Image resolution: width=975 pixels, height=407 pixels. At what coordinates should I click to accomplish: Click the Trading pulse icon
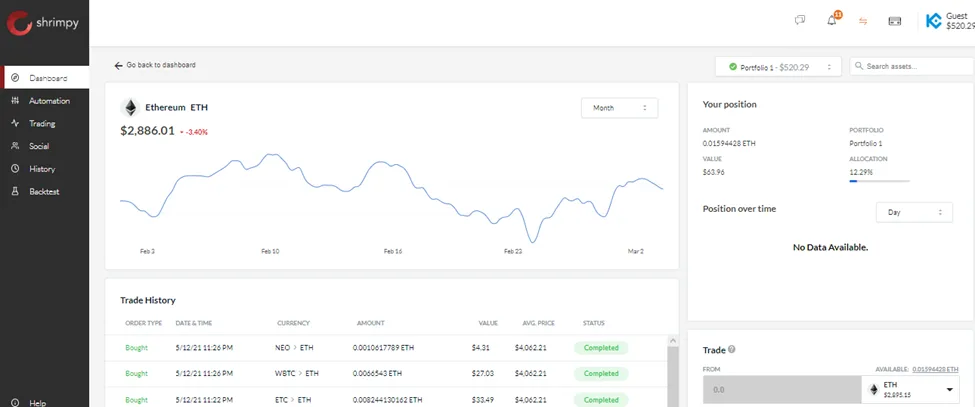click(x=15, y=124)
